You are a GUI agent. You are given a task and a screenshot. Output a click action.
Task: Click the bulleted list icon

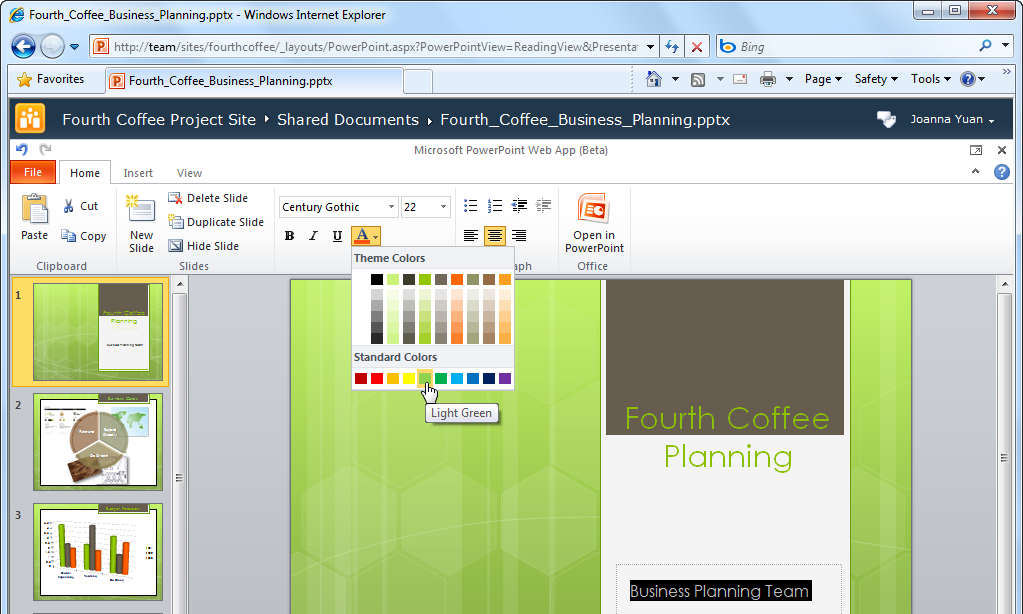(471, 206)
